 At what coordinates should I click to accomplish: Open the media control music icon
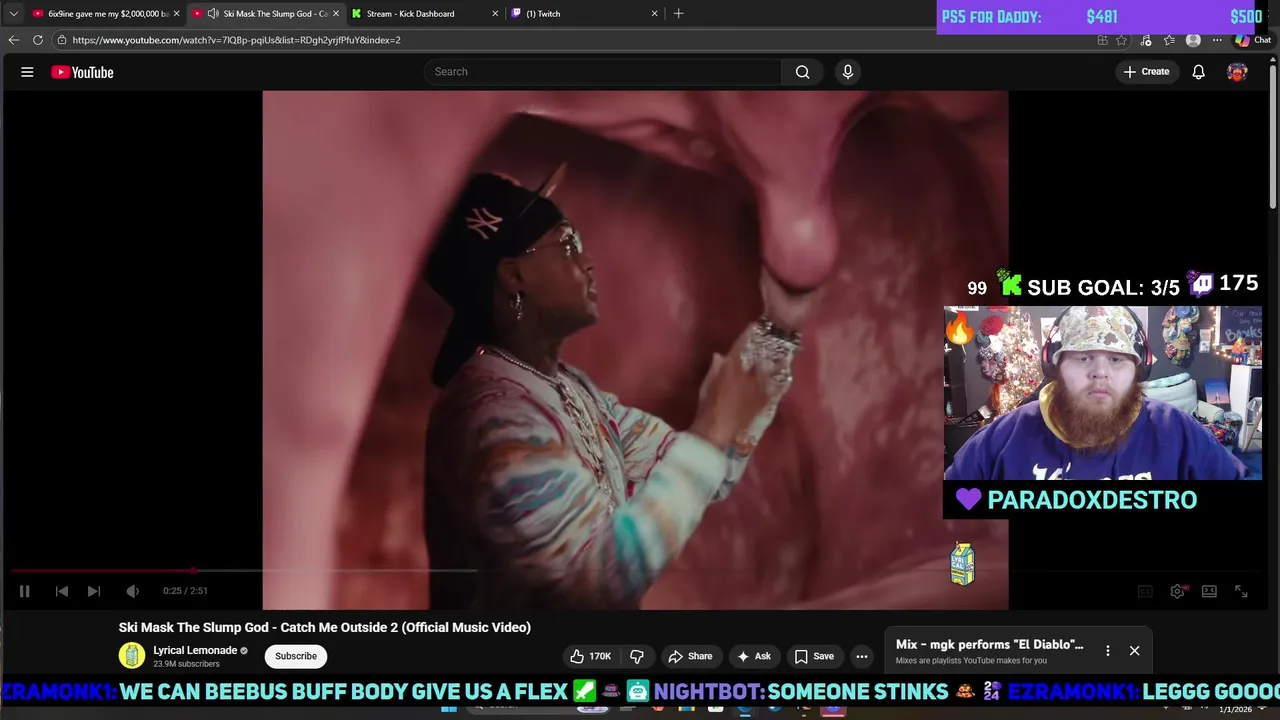click(1145, 40)
